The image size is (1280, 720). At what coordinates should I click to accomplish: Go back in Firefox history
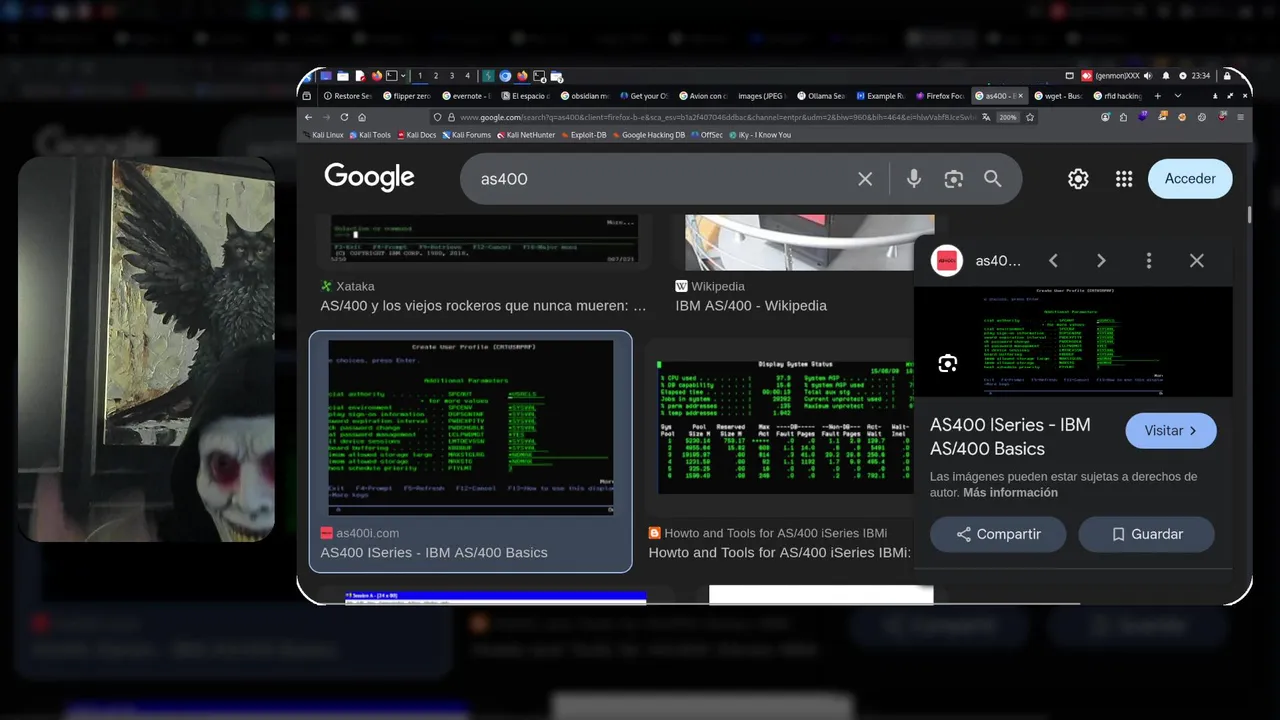click(x=308, y=117)
